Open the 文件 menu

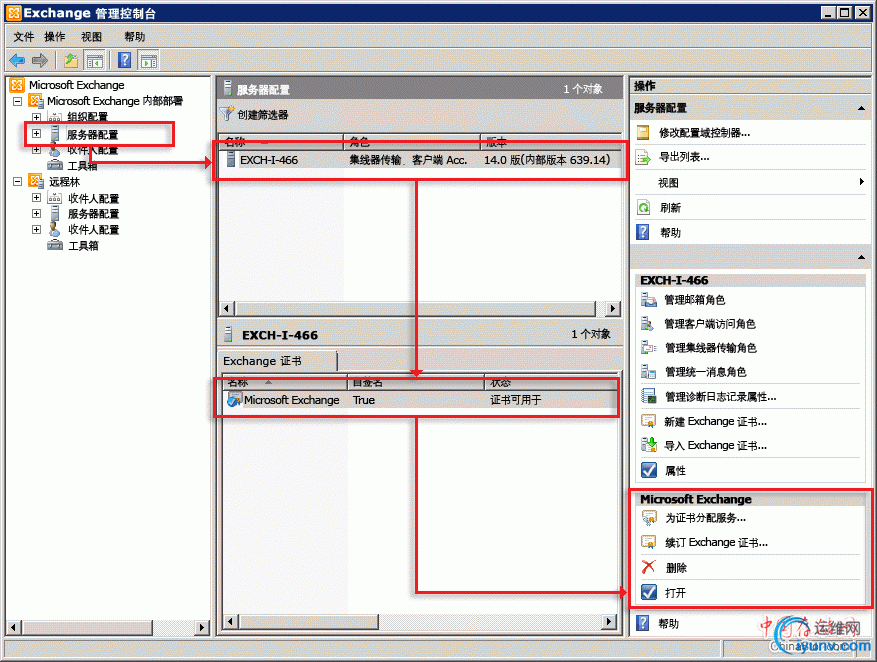coord(24,37)
